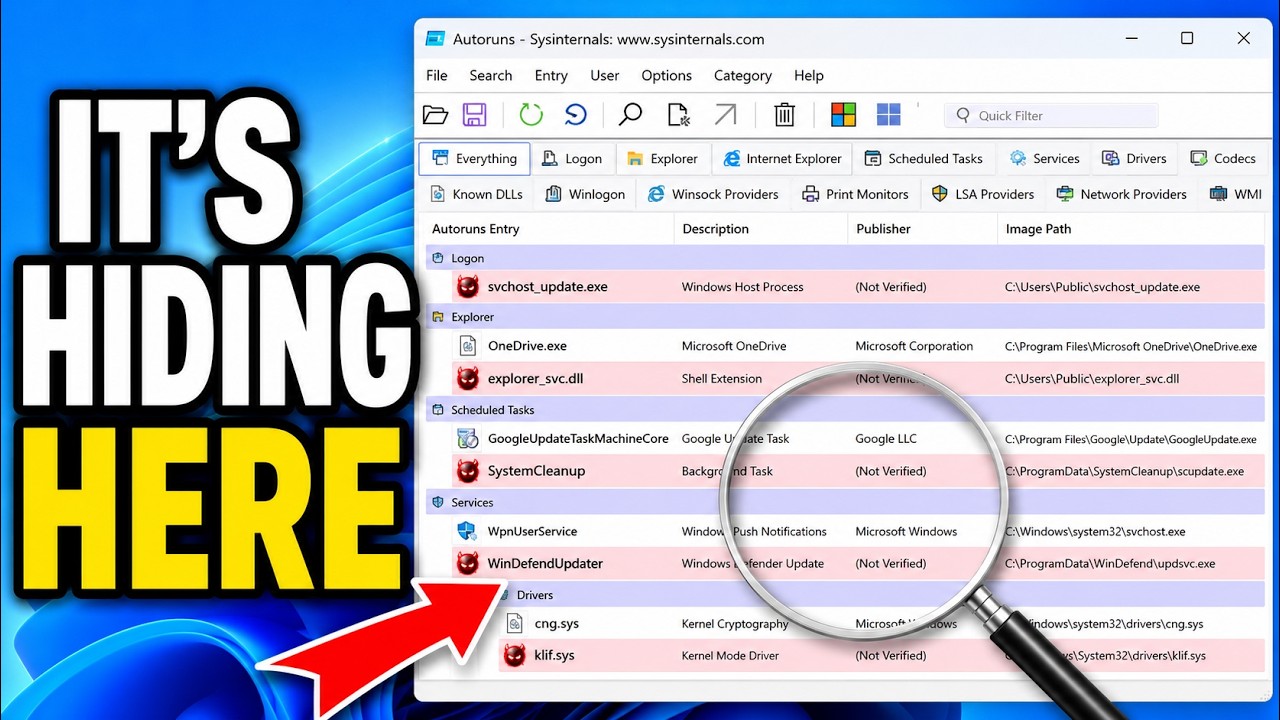Select the Everything tab
Image resolution: width=1280 pixels, height=720 pixels.
[475, 158]
